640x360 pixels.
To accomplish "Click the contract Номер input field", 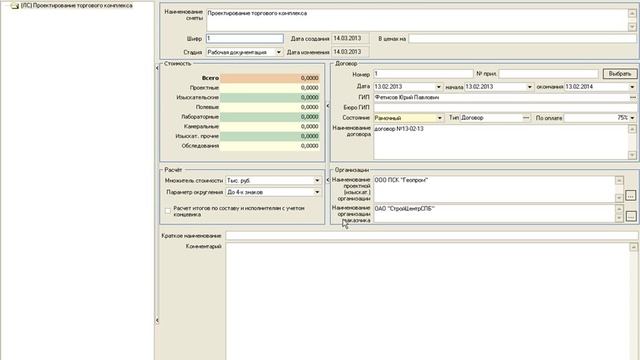I will 423,74.
